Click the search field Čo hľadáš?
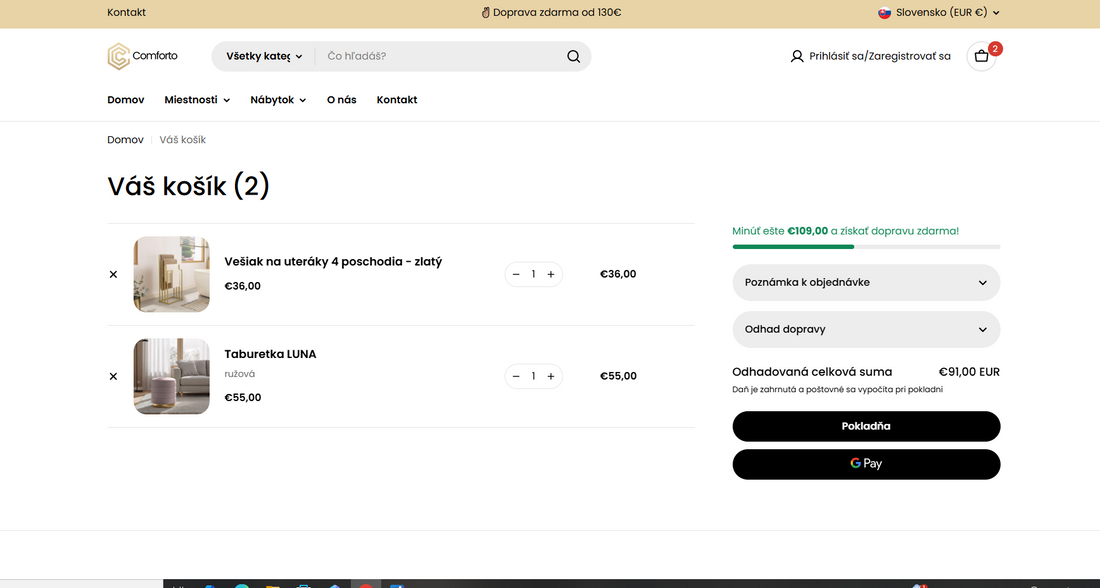This screenshot has width=1100, height=588. pos(440,56)
